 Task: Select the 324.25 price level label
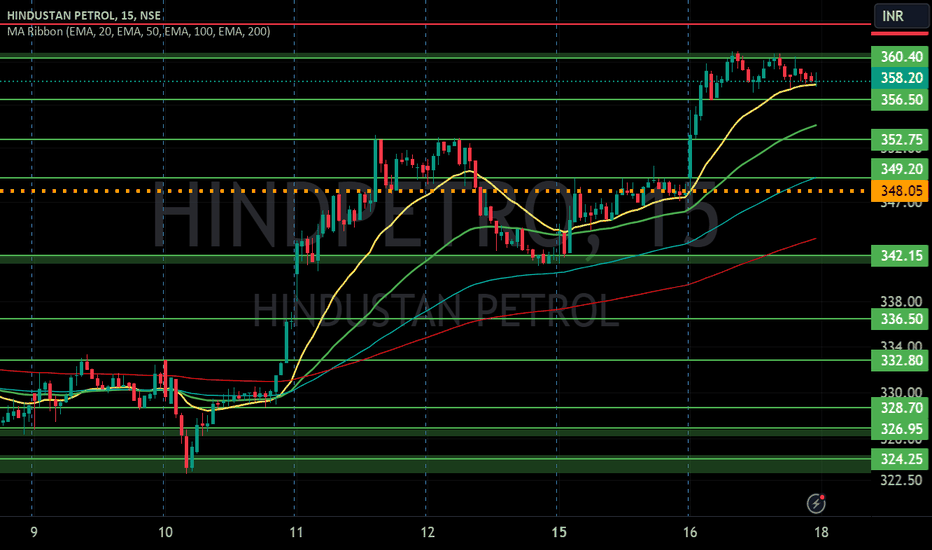(900, 459)
